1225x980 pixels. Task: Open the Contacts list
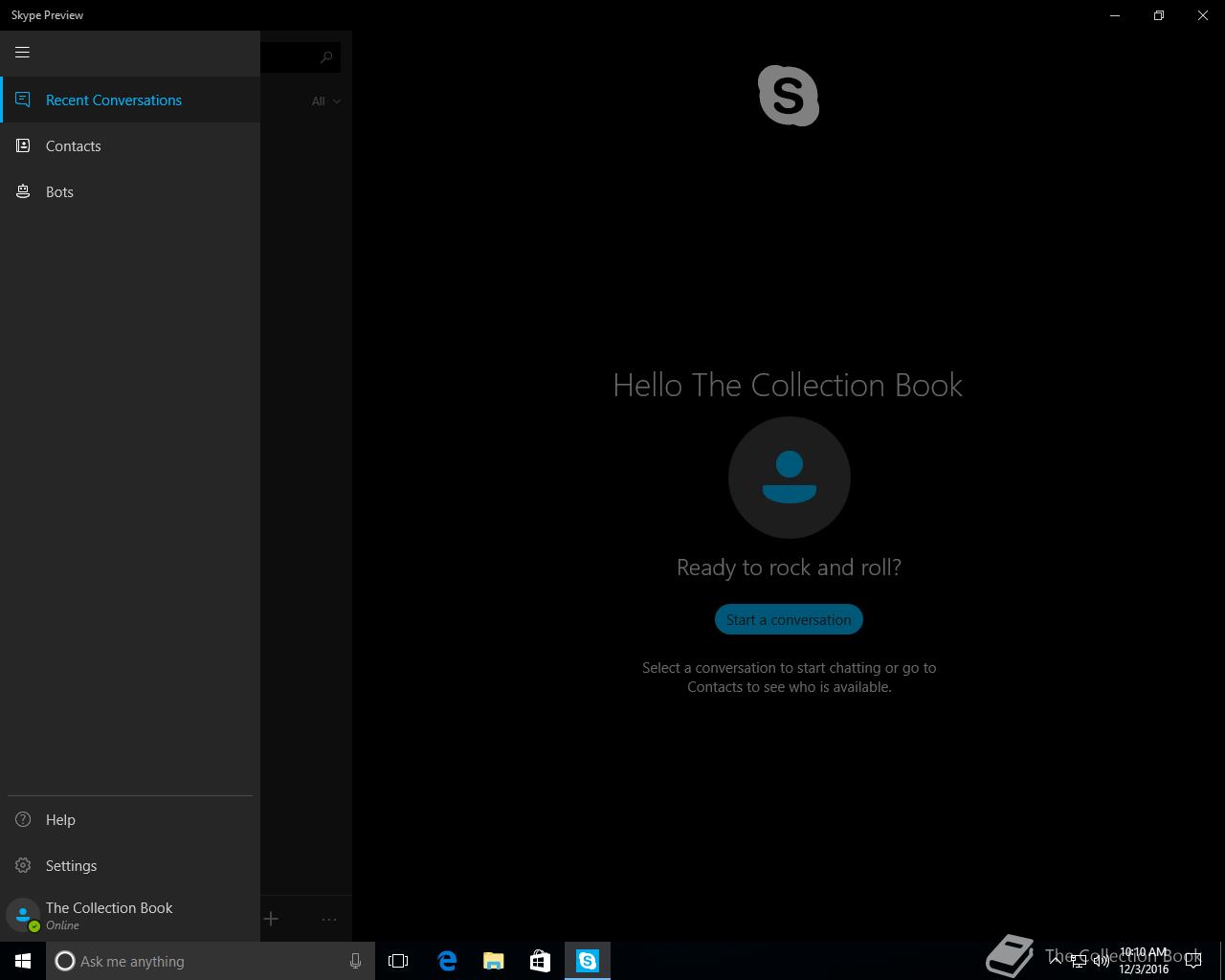tap(130, 145)
